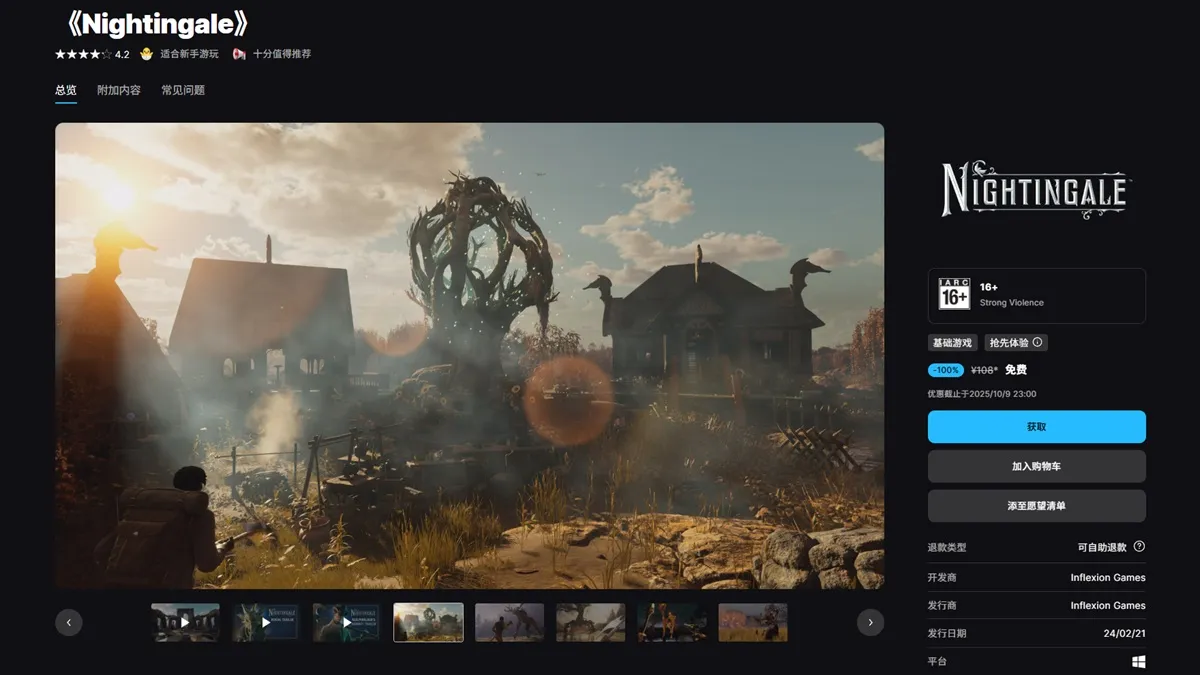Click the main game screenshot

point(469,356)
